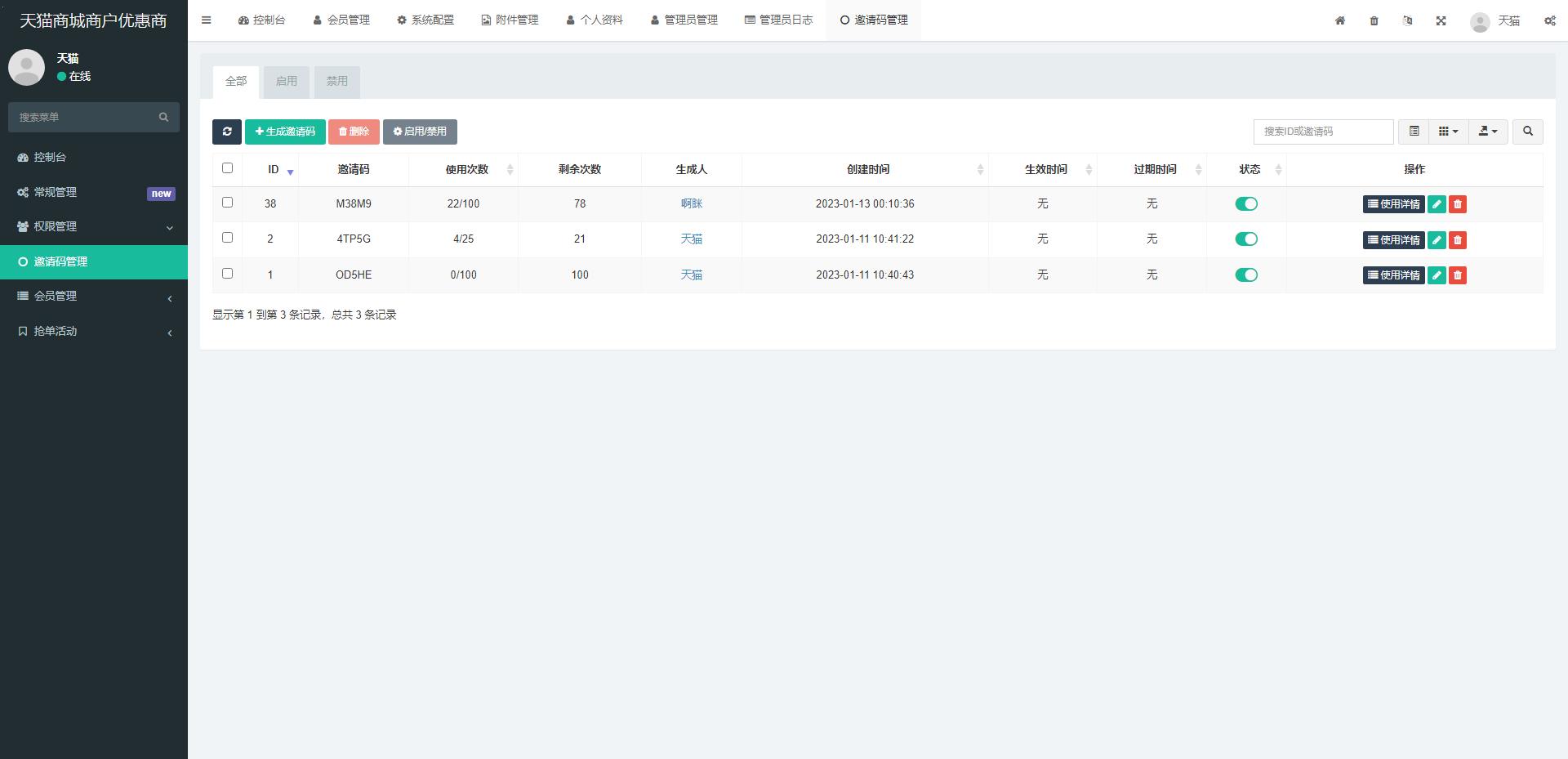Screen dimensions: 1568x759
Task: Open the 管理员日志 top tab
Action: click(778, 20)
